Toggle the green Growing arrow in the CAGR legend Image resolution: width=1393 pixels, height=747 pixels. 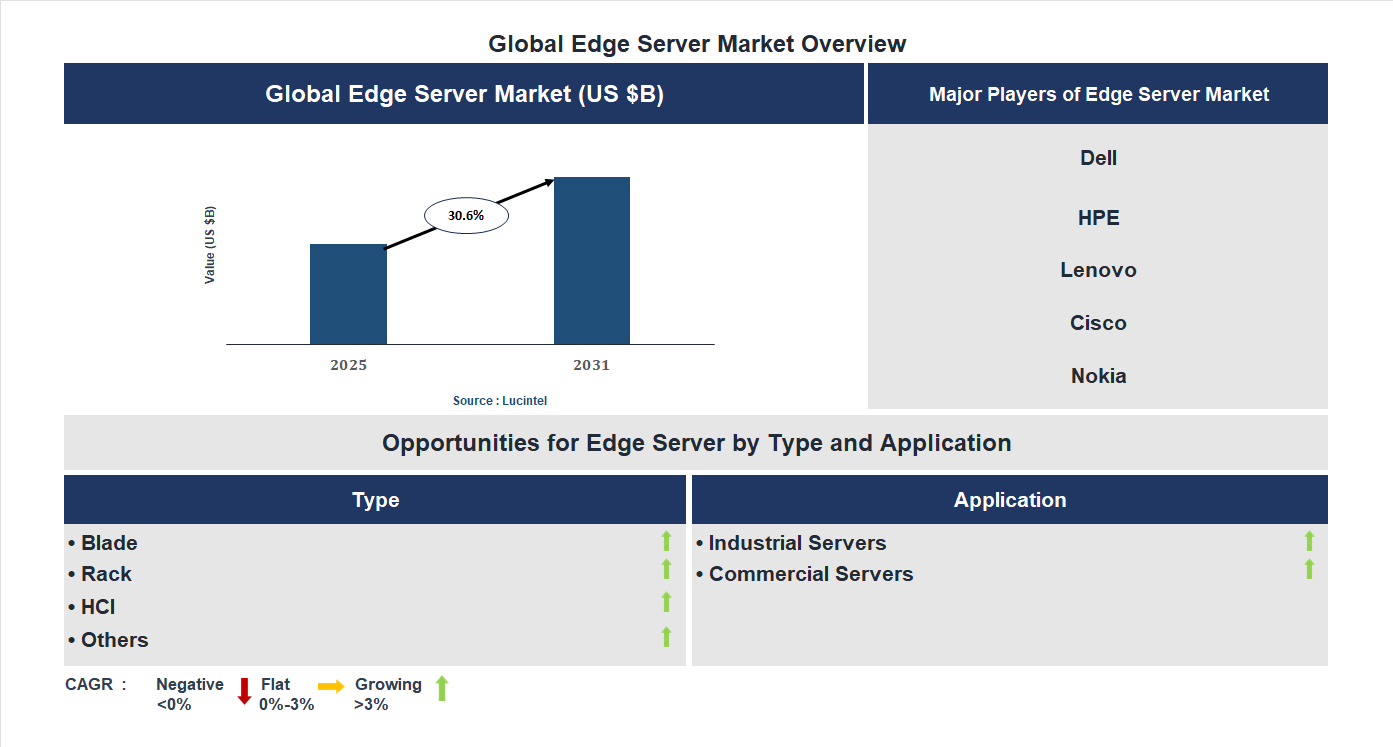pyautogui.click(x=441, y=692)
